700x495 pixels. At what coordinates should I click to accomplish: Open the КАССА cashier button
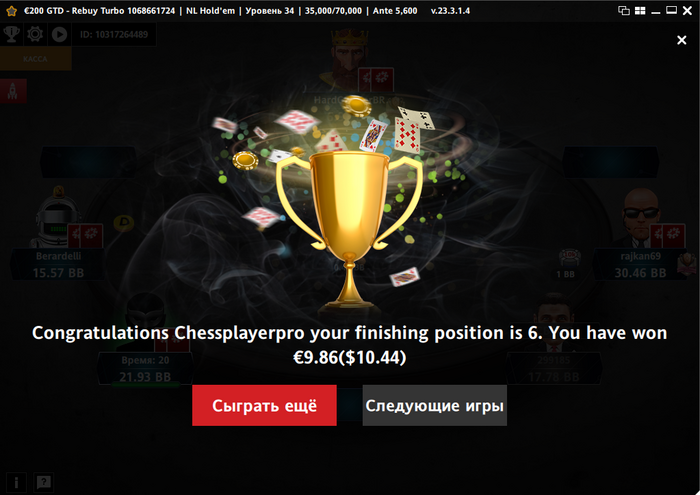35,58
